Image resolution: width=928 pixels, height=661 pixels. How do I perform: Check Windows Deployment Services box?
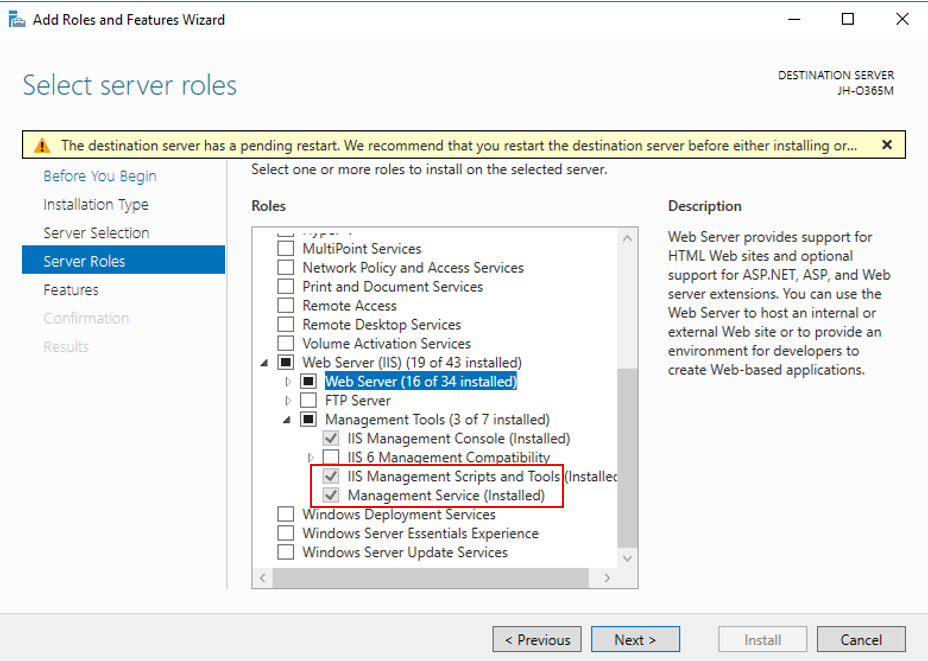pyautogui.click(x=286, y=514)
